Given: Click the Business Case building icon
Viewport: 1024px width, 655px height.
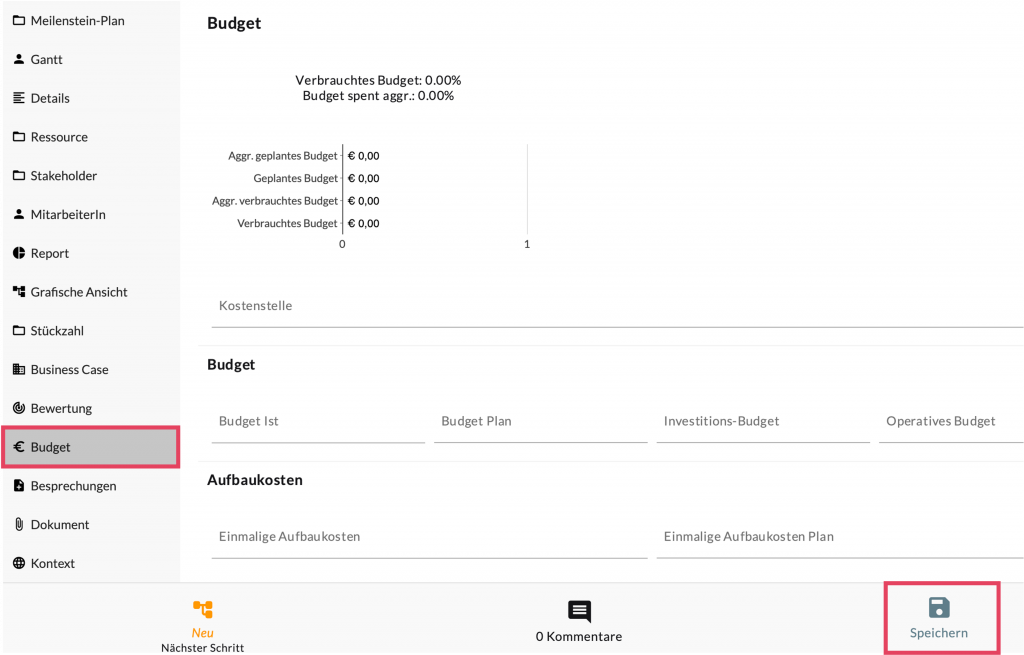Looking at the screenshot, I should click(19, 369).
